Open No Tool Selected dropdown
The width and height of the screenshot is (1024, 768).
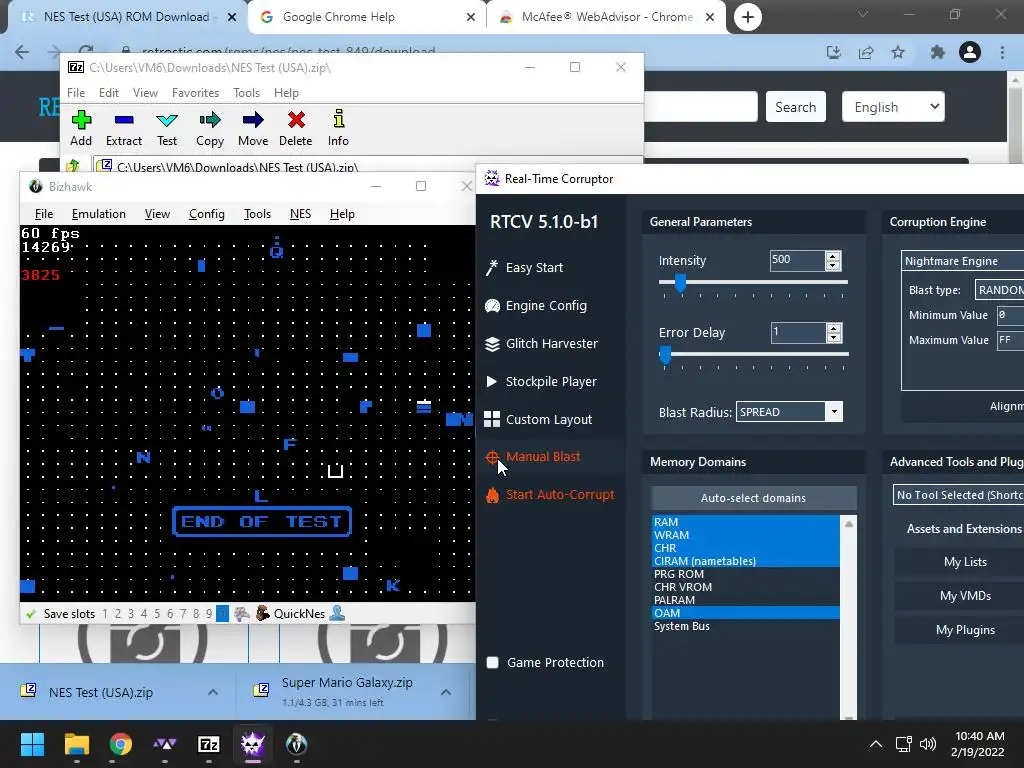tap(958, 494)
